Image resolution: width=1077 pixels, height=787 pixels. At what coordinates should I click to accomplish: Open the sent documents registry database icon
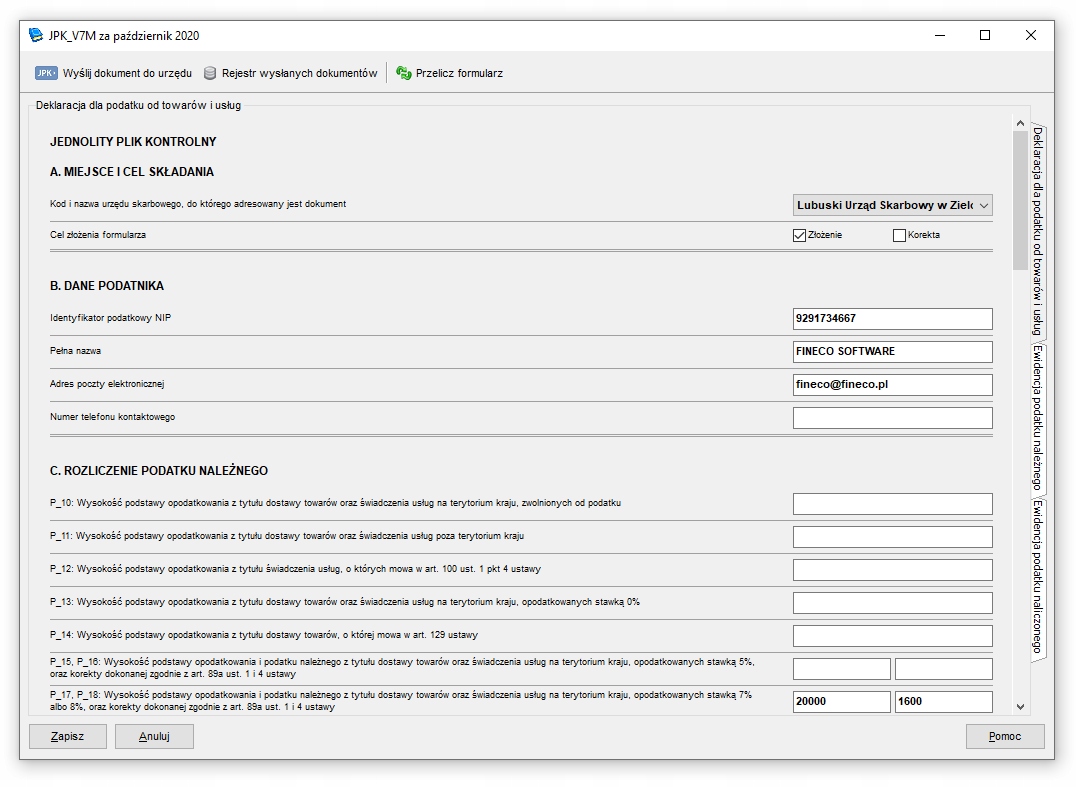pos(210,73)
